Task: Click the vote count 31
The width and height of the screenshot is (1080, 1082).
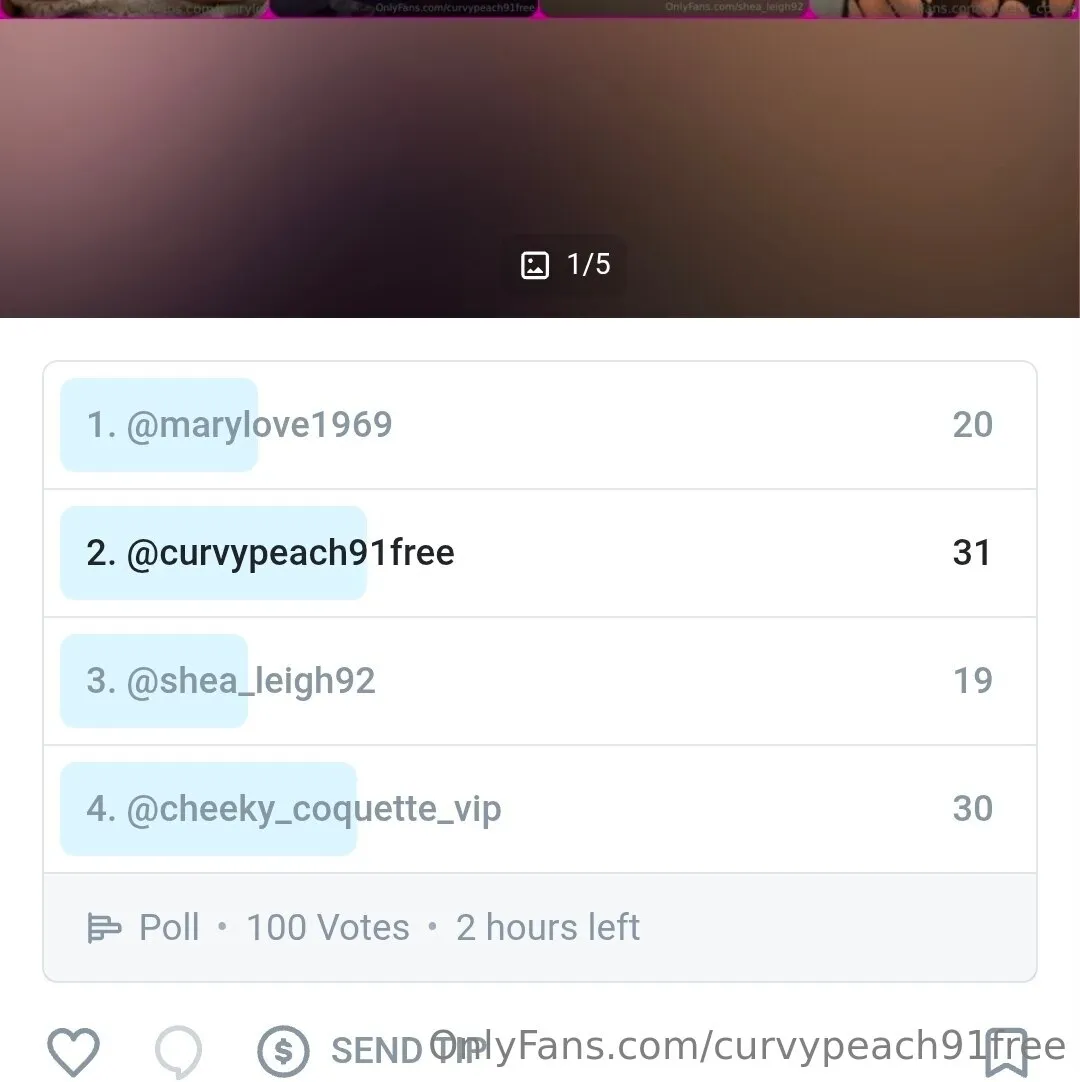Action: 972,553
